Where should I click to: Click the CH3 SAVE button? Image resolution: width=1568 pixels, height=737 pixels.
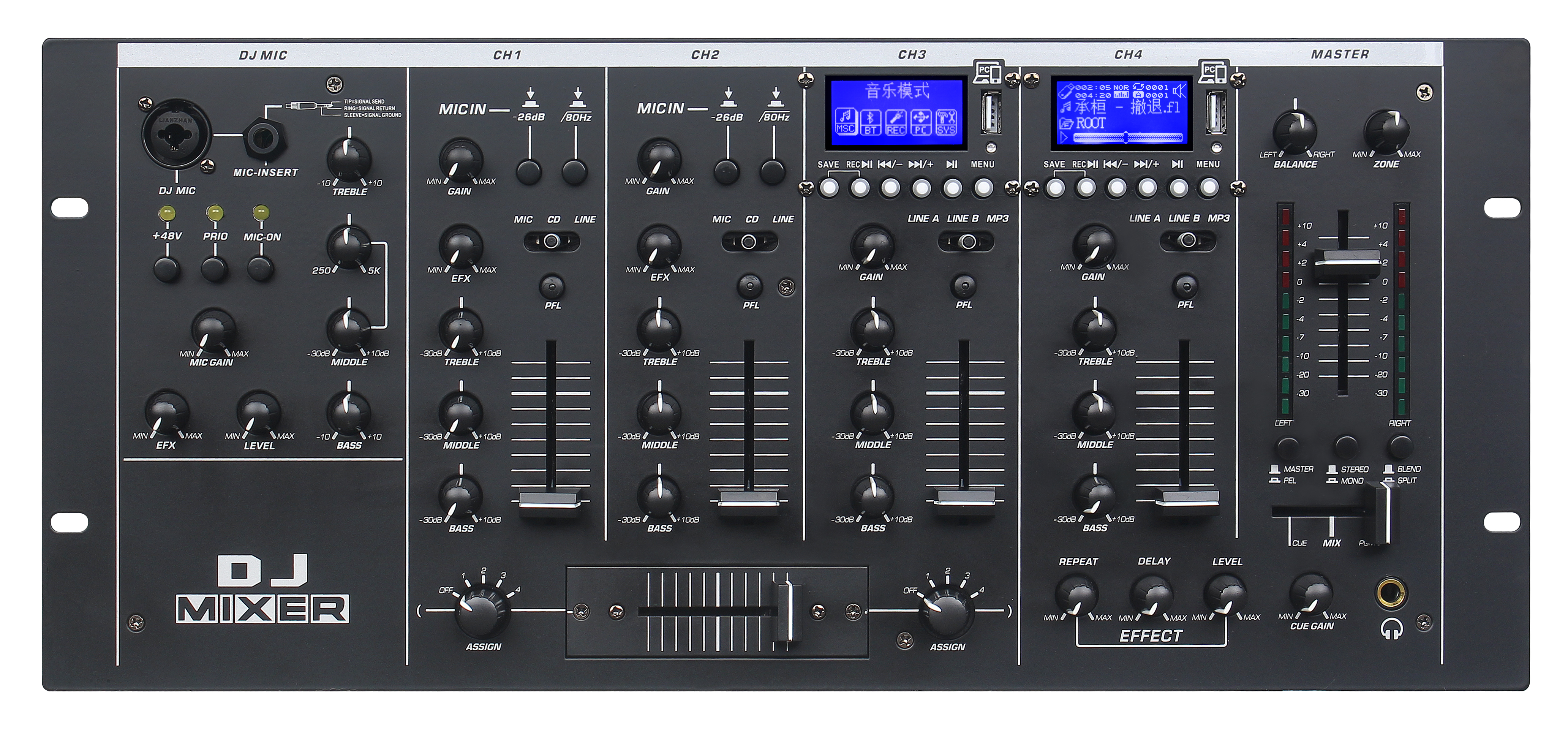828,187
